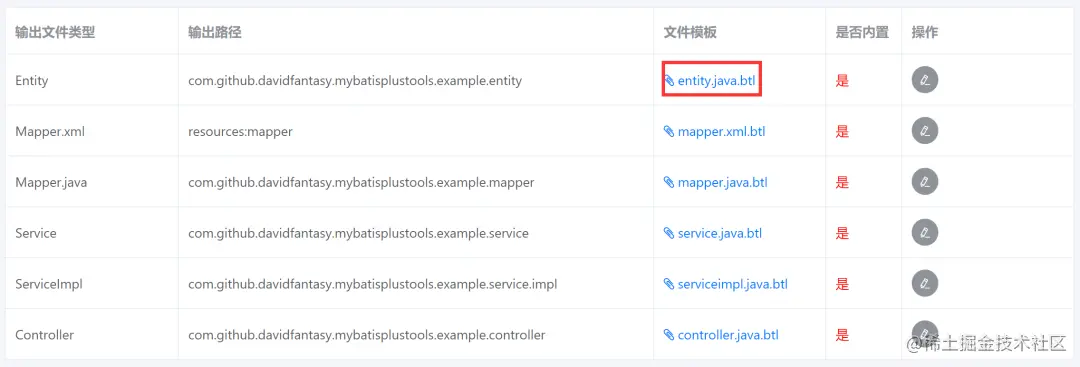The image size is (1080, 367).
Task: Click the 是 value in Mapper.xml row
Action: pyautogui.click(x=842, y=132)
